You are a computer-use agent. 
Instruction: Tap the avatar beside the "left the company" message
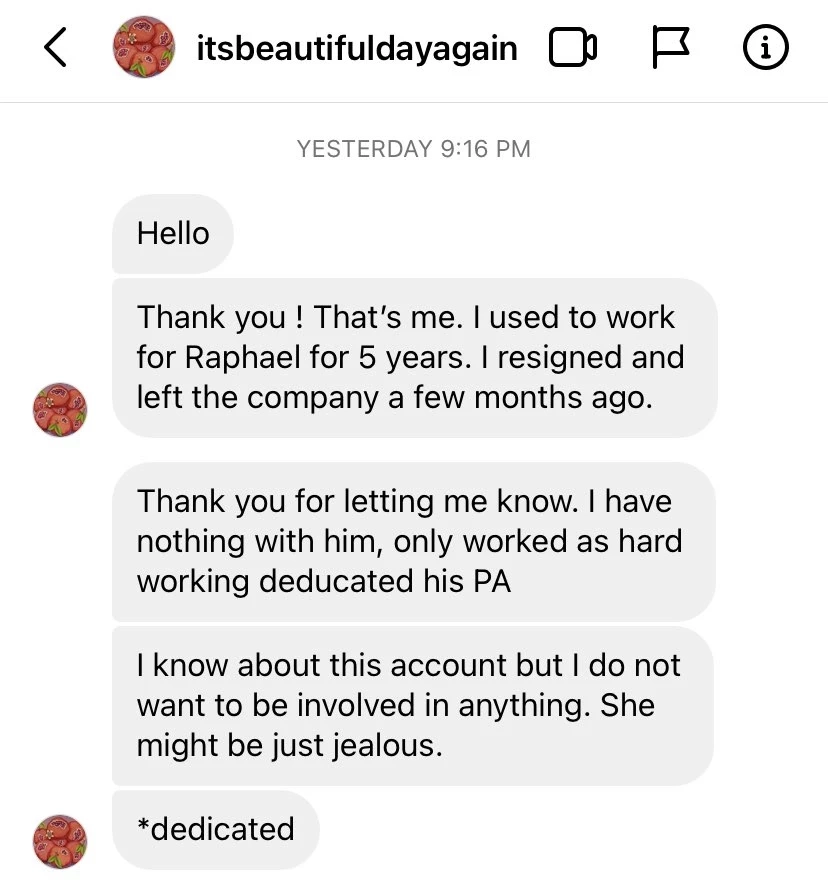60,408
